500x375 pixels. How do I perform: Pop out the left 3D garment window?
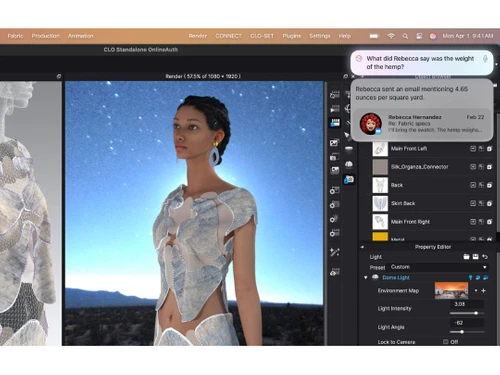click(x=59, y=76)
